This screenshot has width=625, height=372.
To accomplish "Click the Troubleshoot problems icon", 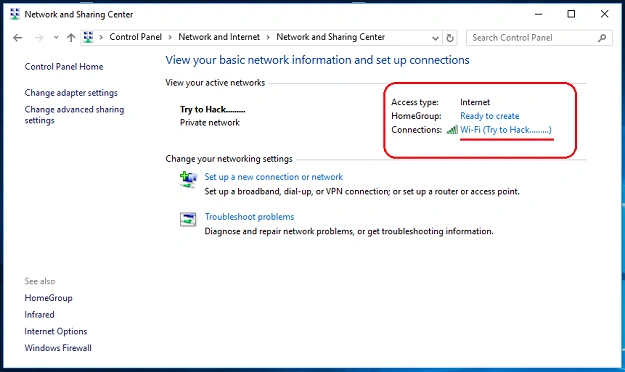I will tap(188, 219).
